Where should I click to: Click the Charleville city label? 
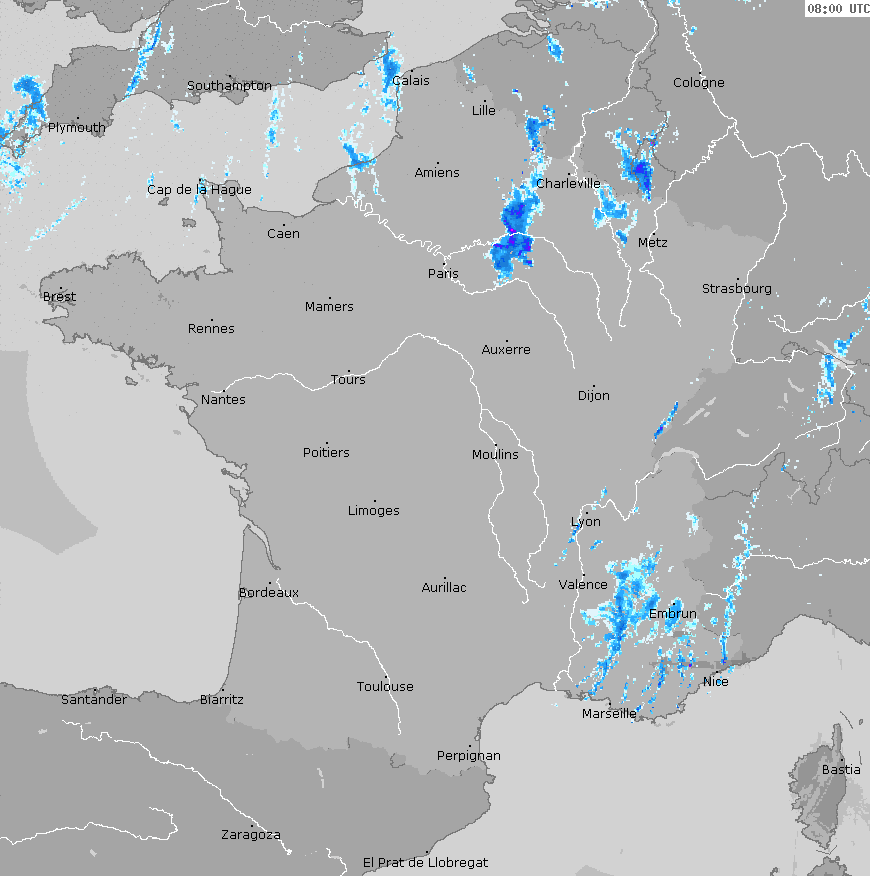[568, 184]
